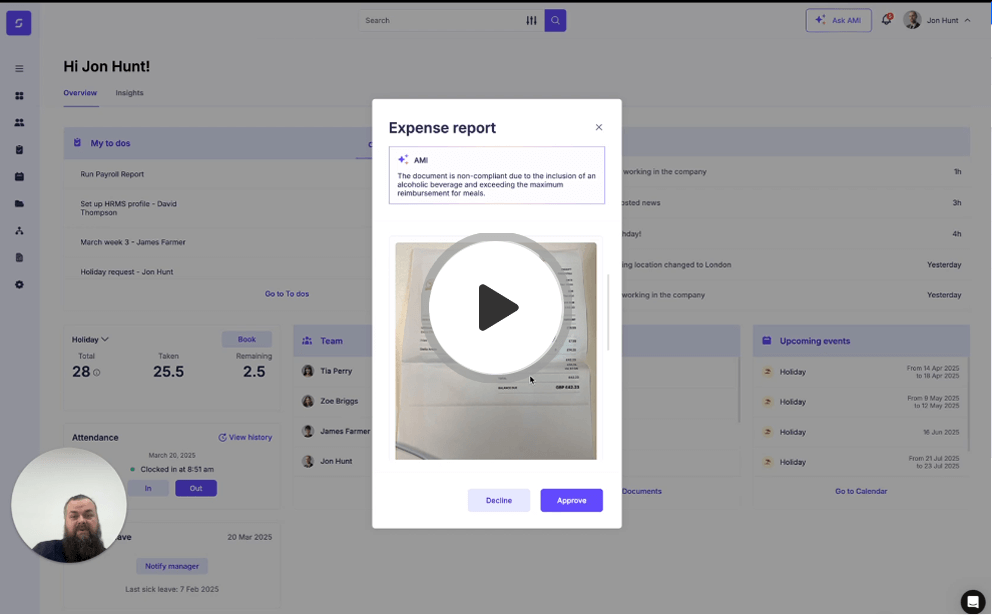Approve the expense report

571,500
